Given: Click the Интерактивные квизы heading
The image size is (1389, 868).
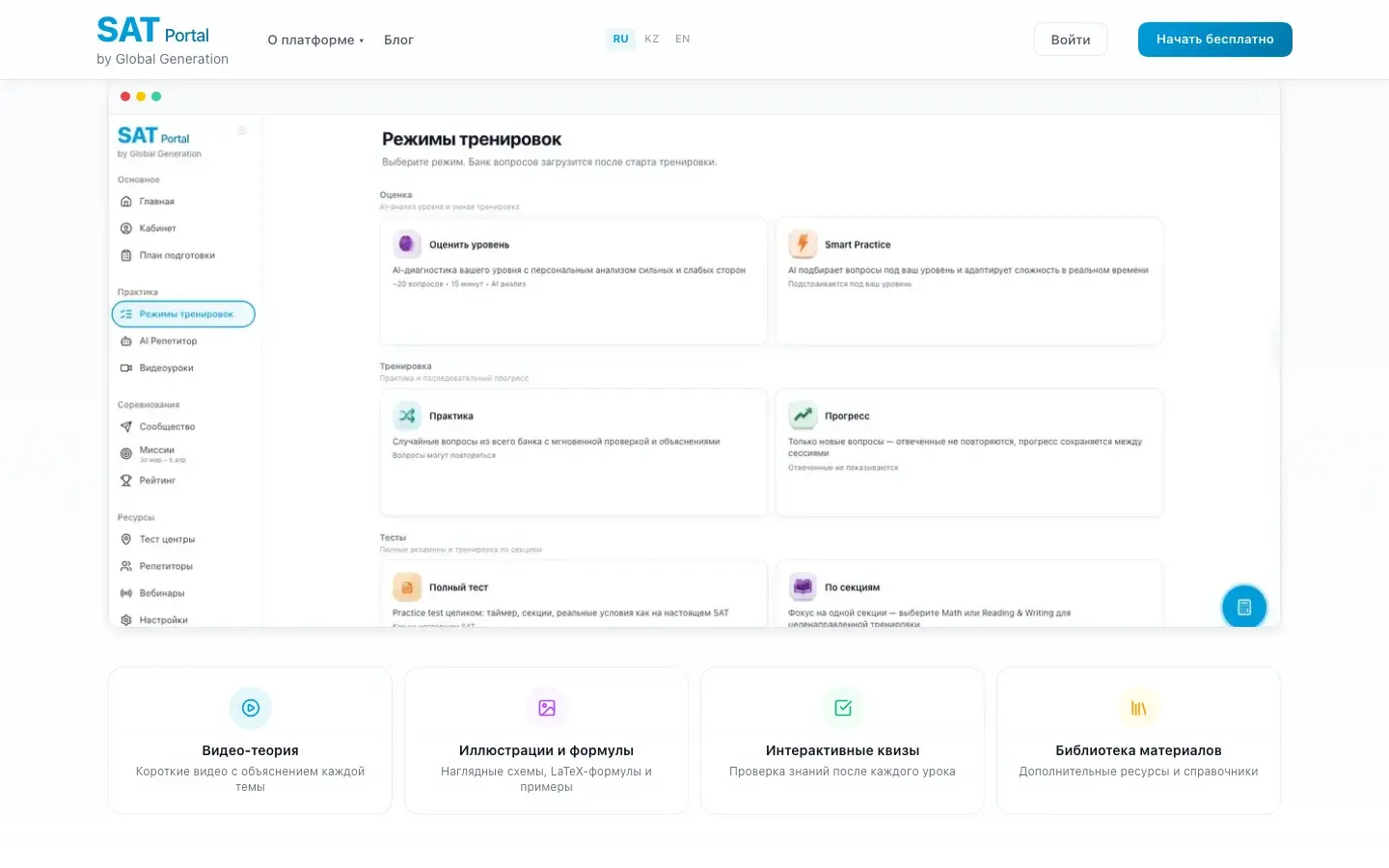Looking at the screenshot, I should 842,750.
